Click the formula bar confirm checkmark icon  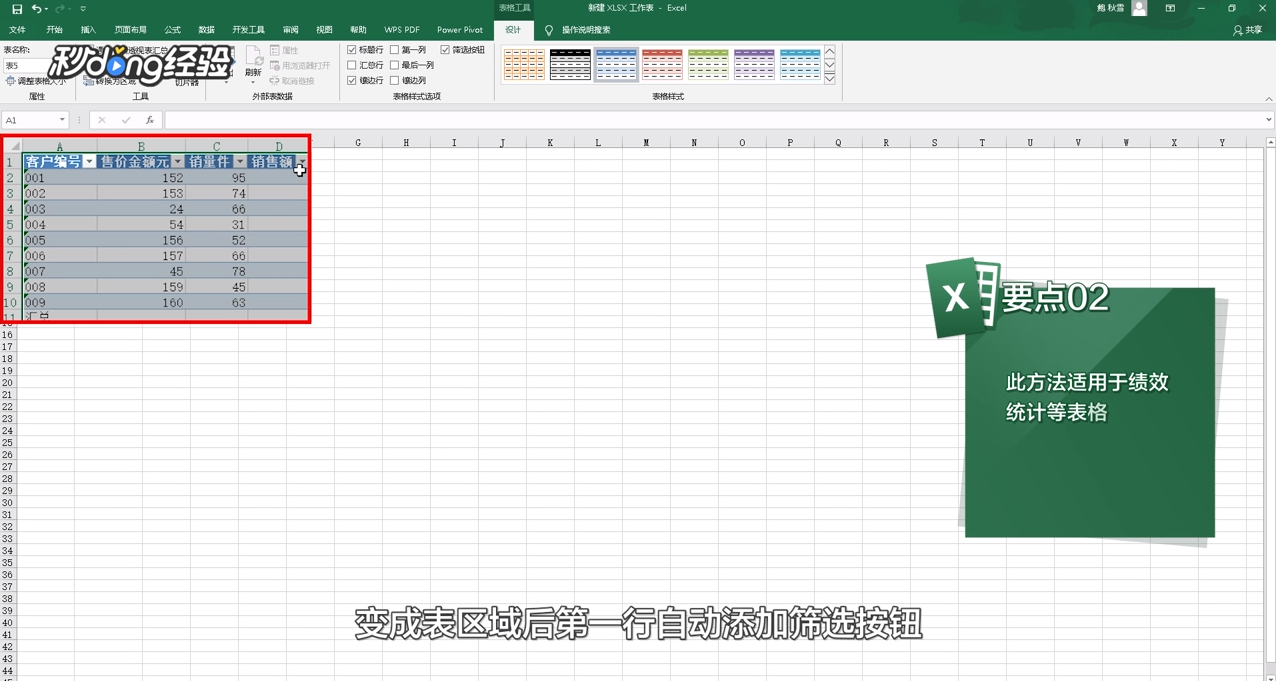pyautogui.click(x=126, y=120)
